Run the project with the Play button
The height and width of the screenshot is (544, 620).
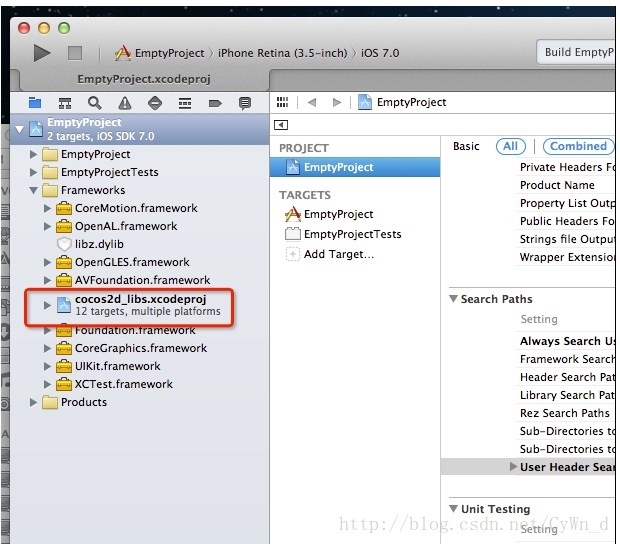click(x=42, y=53)
